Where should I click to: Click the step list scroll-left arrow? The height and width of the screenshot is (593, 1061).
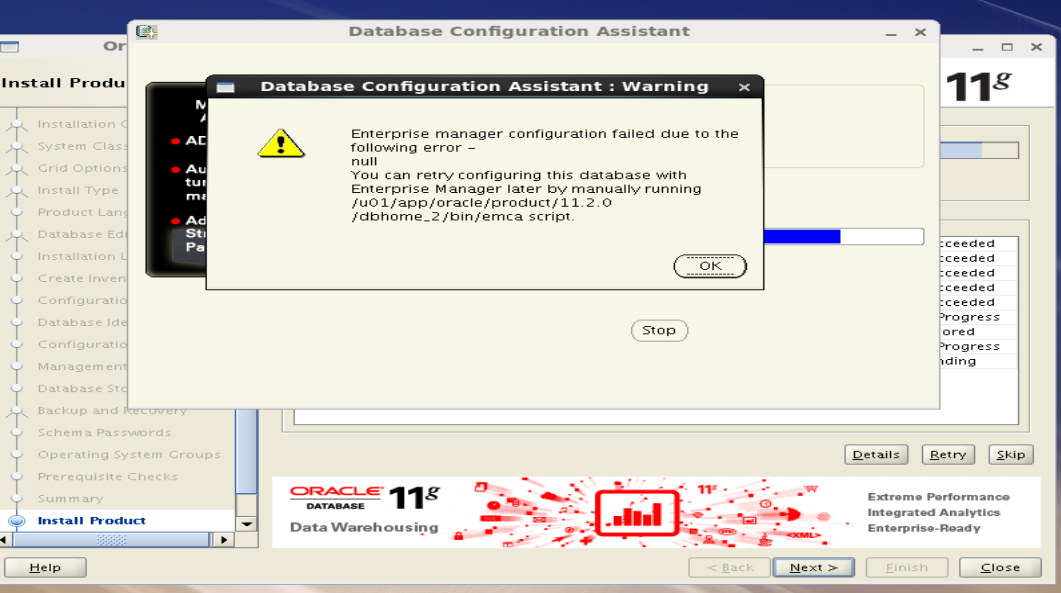[6, 540]
